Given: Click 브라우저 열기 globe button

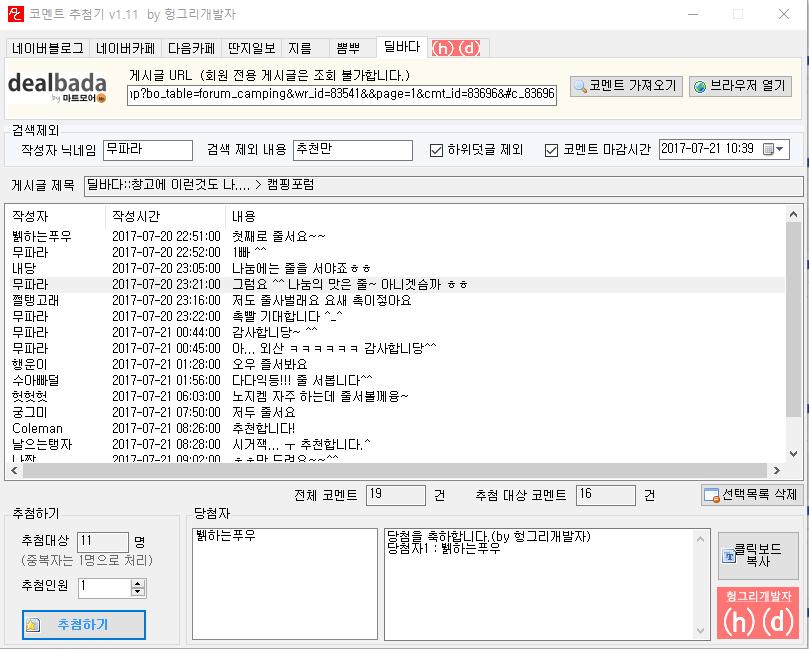Looking at the screenshot, I should coord(740,86).
